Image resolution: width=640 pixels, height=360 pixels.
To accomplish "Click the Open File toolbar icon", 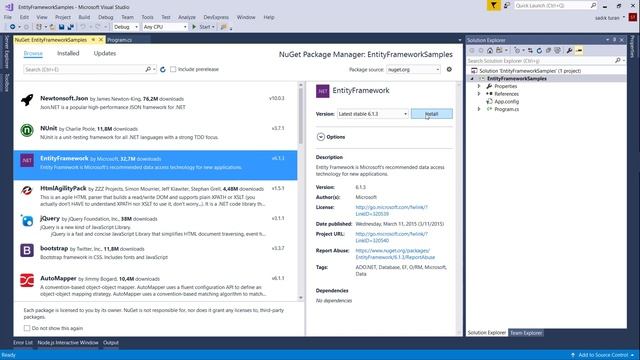I will pyautogui.click(x=52, y=27).
